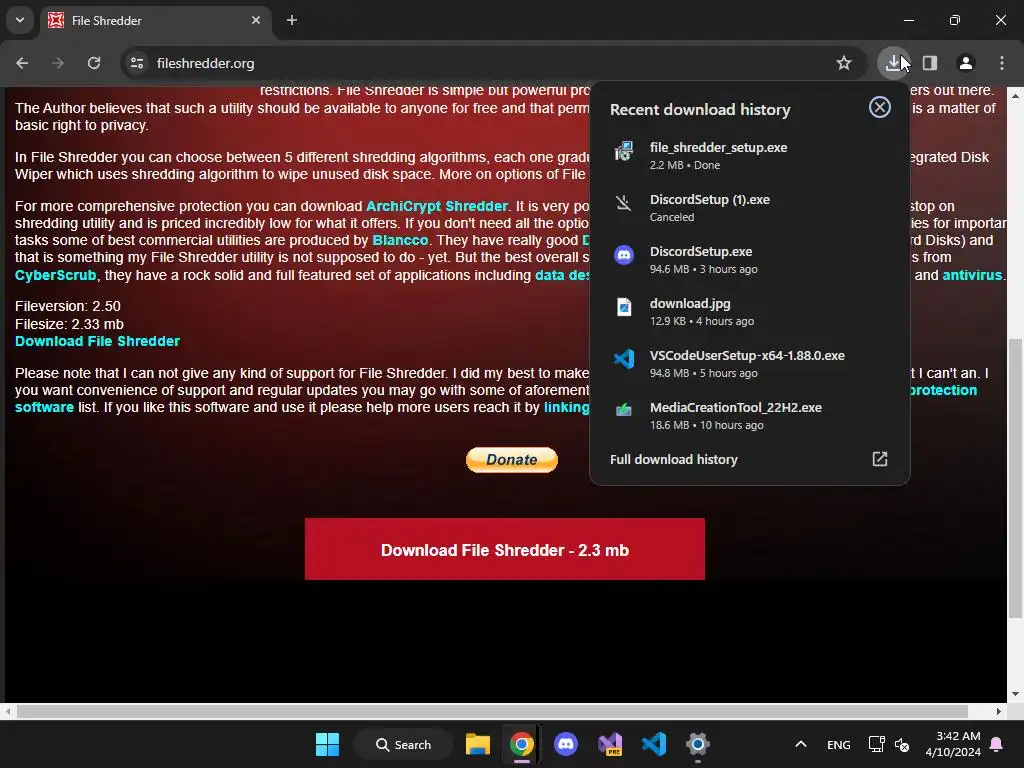Click the Chrome downloads icon in toolbar
The height and width of the screenshot is (768, 1024).
point(893,63)
